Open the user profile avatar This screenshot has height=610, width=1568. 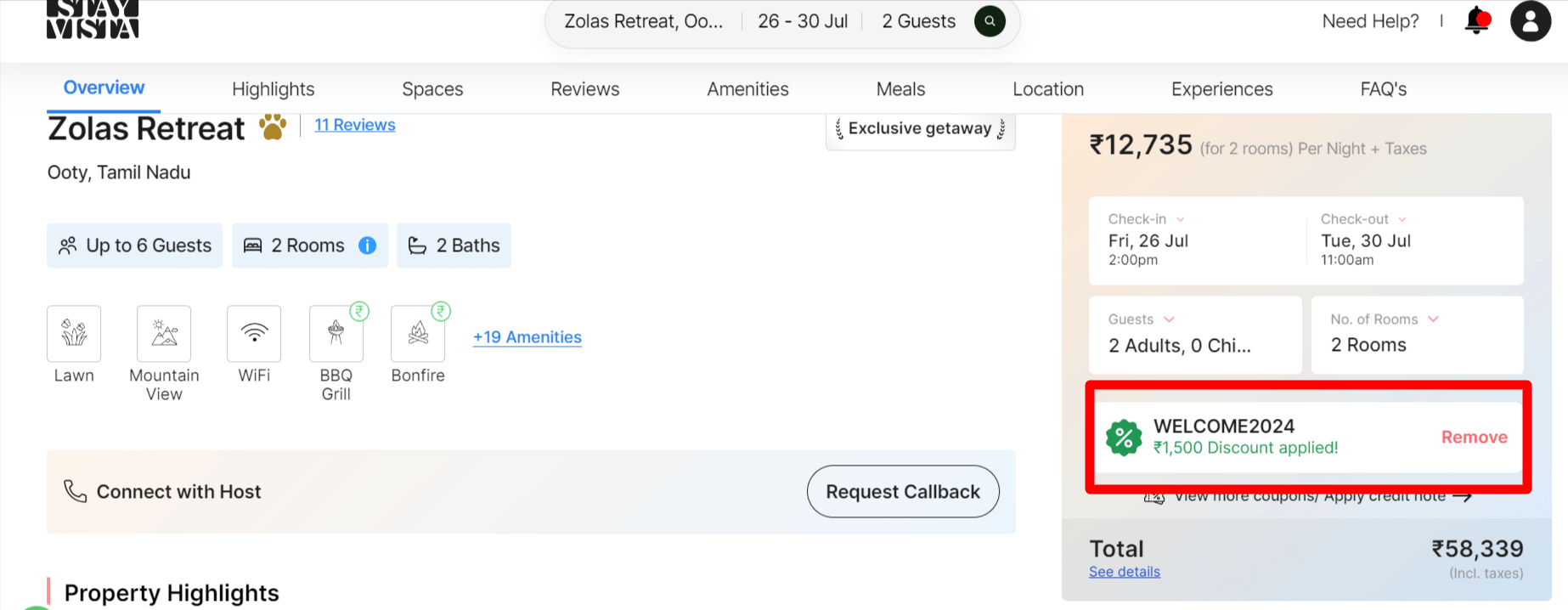coord(1530,21)
